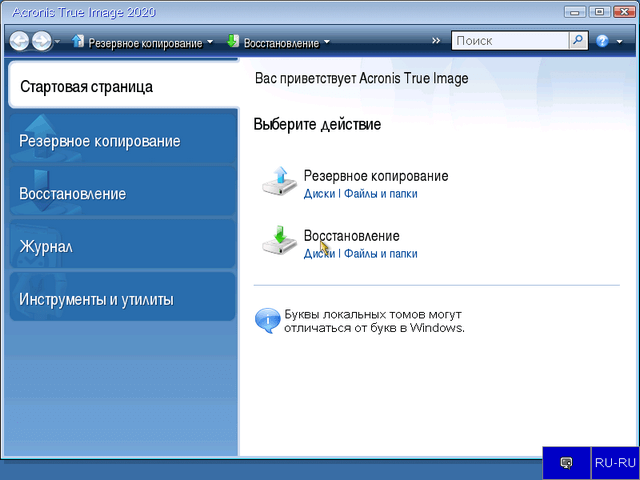Expand the toolbar Резервное копирование dropdown arrow
This screenshot has width=640, height=480.
(x=210, y=43)
